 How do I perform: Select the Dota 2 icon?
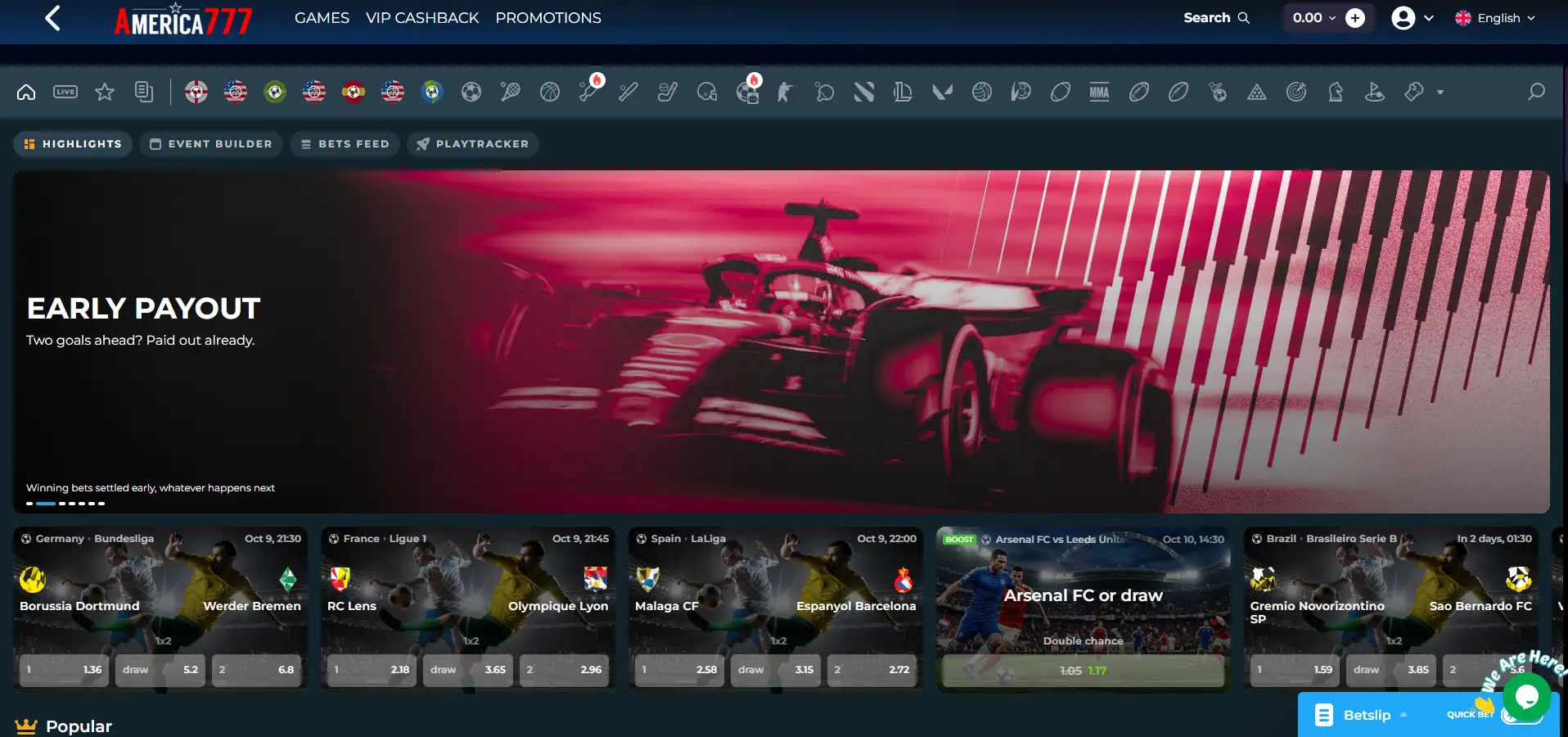tap(864, 92)
